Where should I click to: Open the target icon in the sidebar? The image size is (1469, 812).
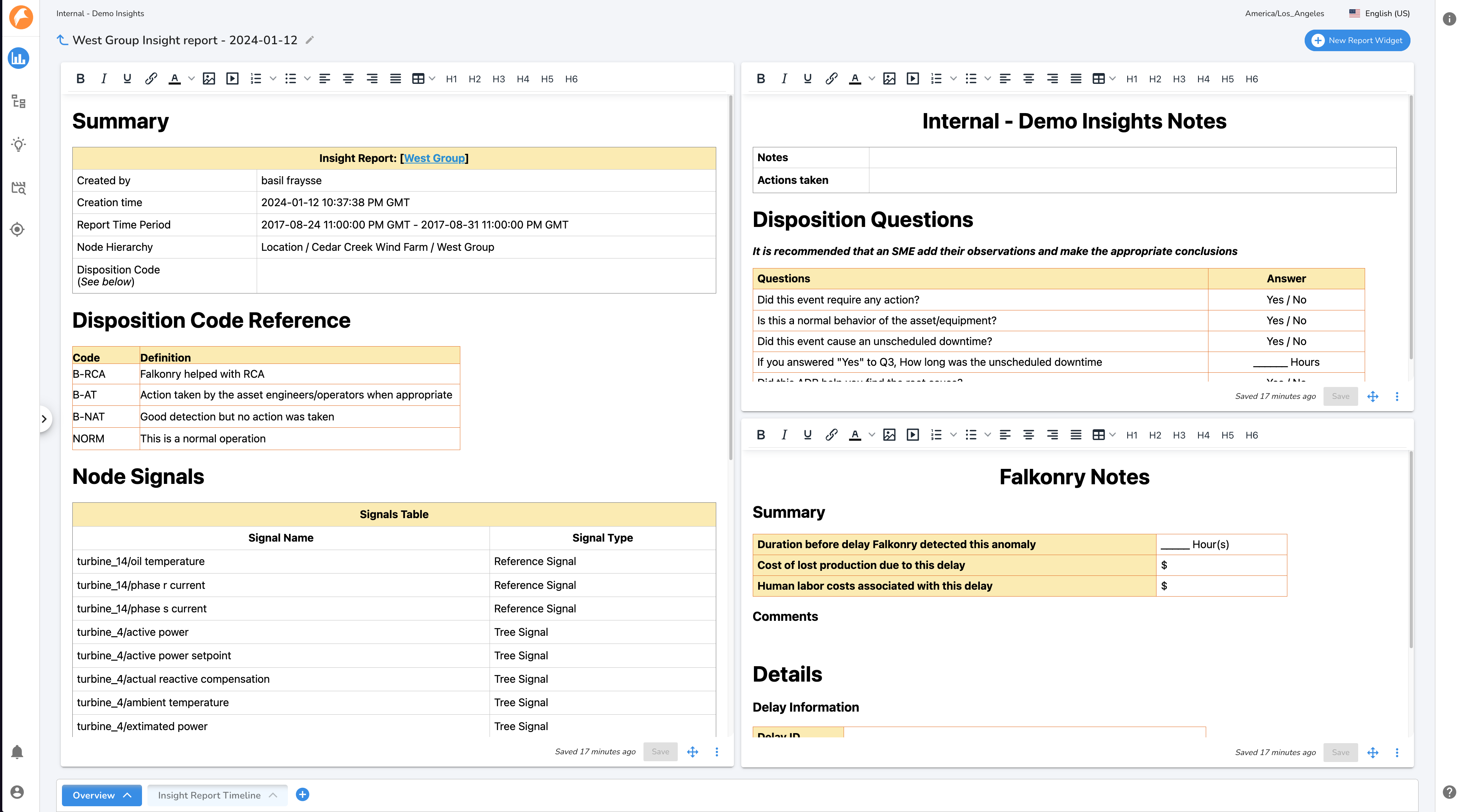click(x=18, y=229)
